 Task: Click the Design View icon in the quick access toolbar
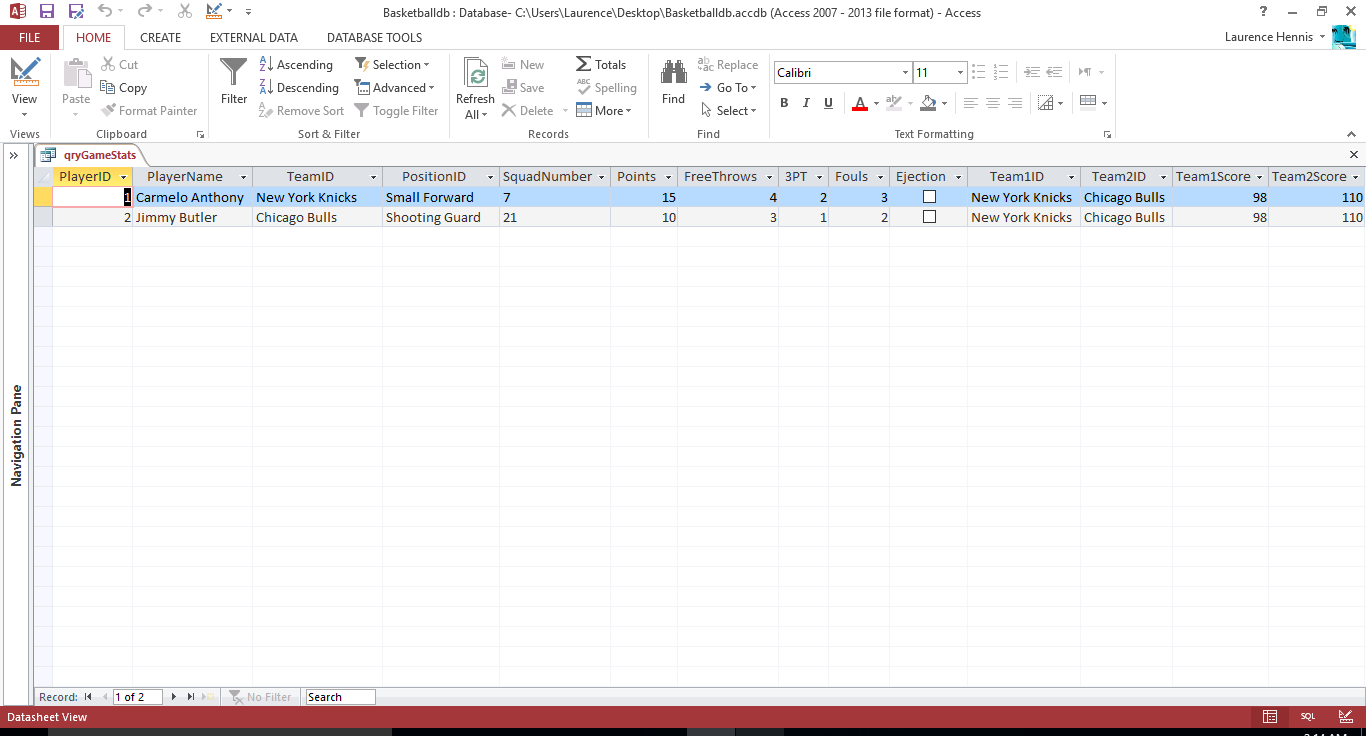[215, 12]
